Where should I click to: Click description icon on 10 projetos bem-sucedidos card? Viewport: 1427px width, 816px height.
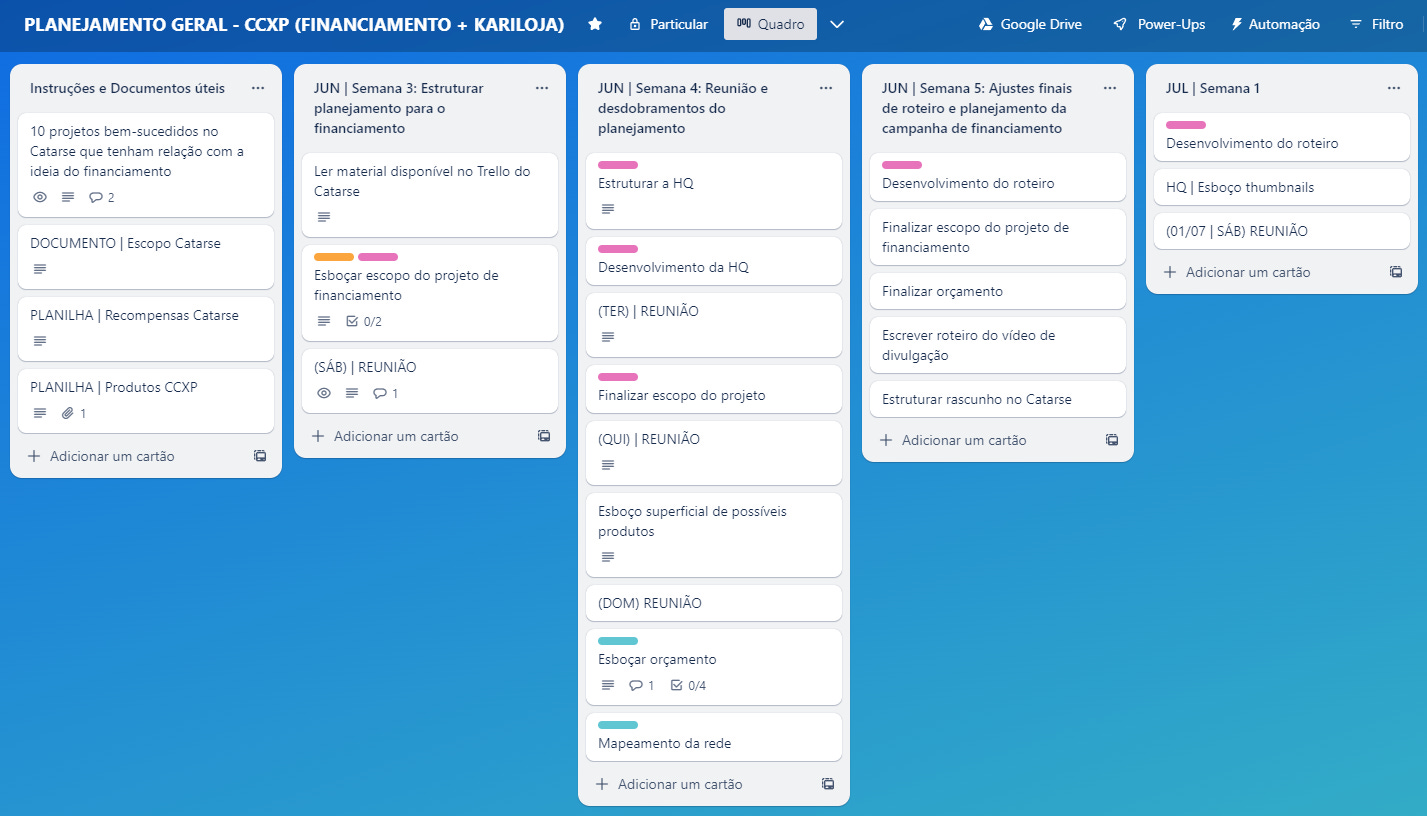tap(68, 197)
